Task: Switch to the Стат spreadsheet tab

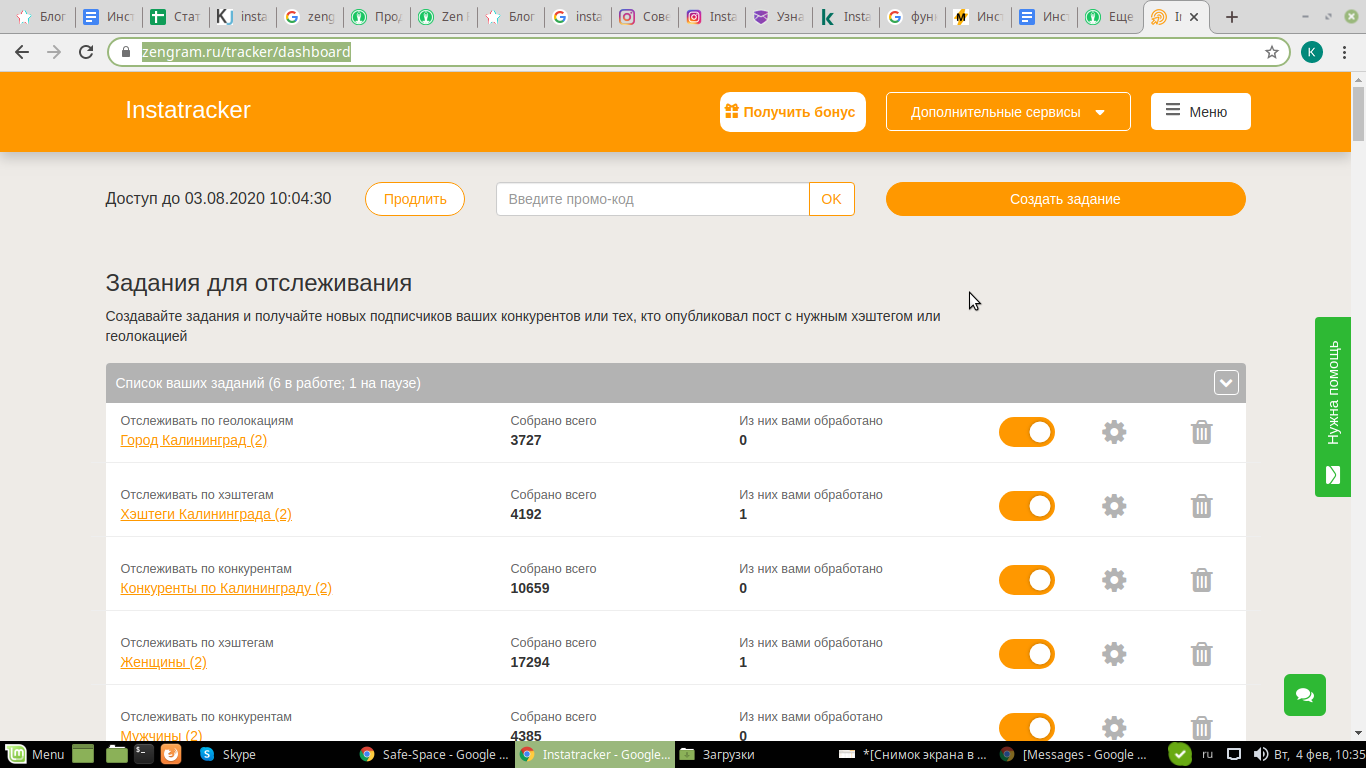Action: (174, 17)
